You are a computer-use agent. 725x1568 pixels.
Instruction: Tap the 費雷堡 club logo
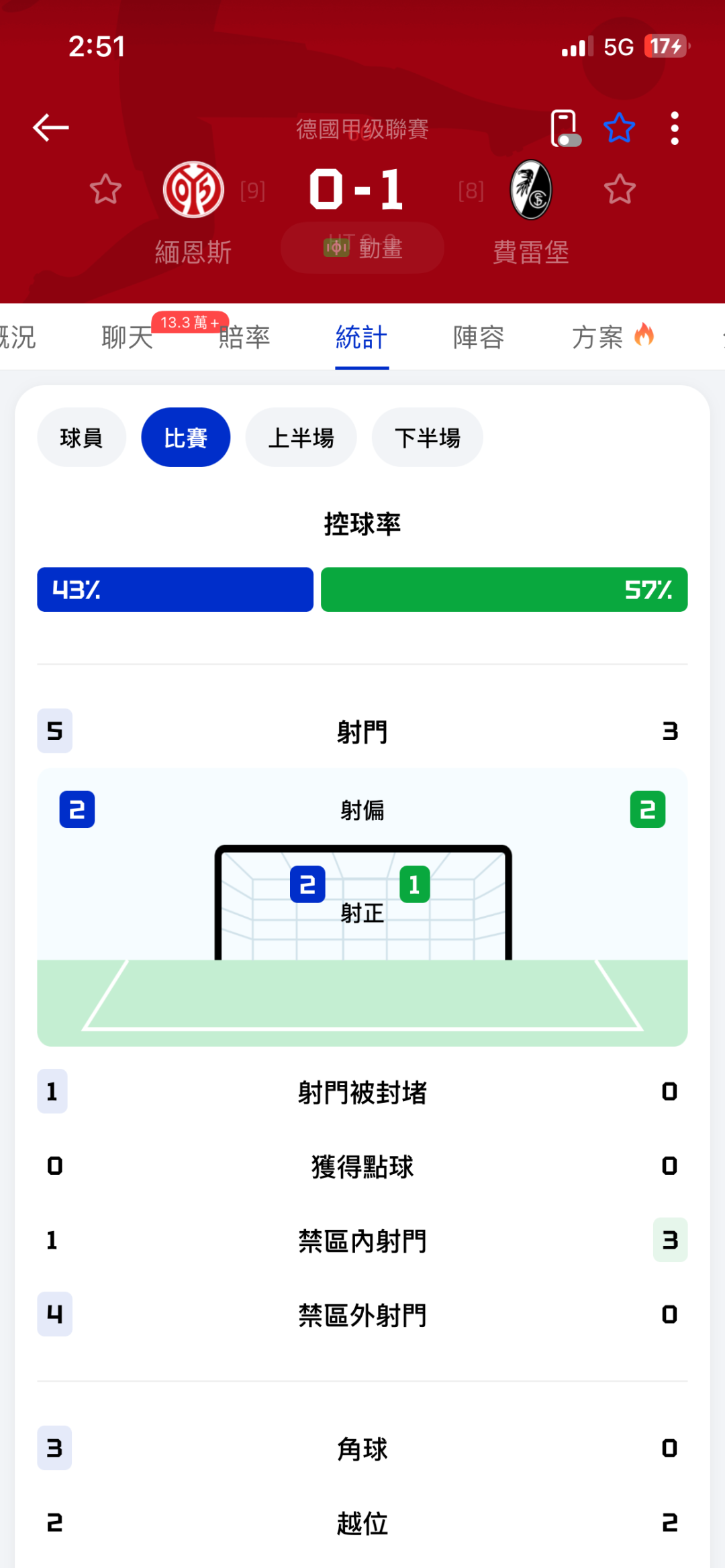tap(531, 190)
